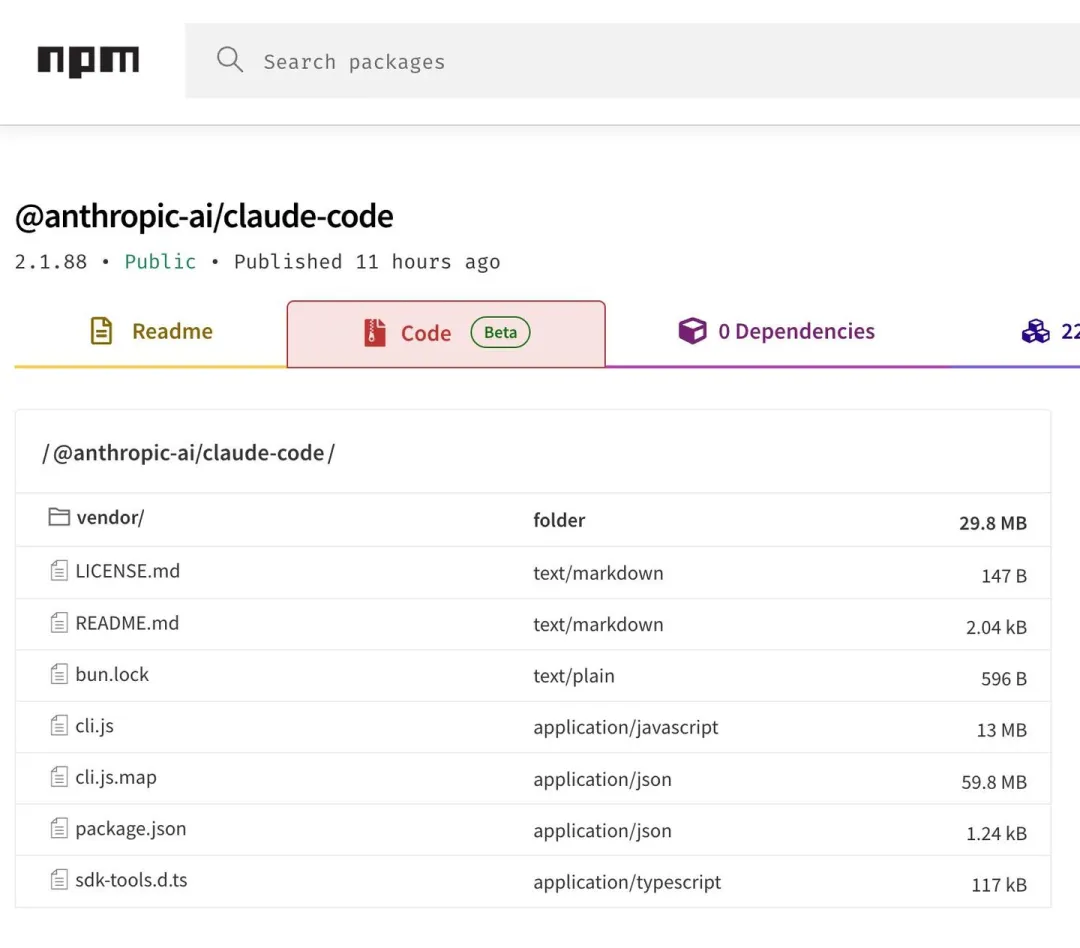Click the @anthropic-ai/claude-code breadcrumb path
Viewport: 1080px width, 948px height.
[x=189, y=453]
